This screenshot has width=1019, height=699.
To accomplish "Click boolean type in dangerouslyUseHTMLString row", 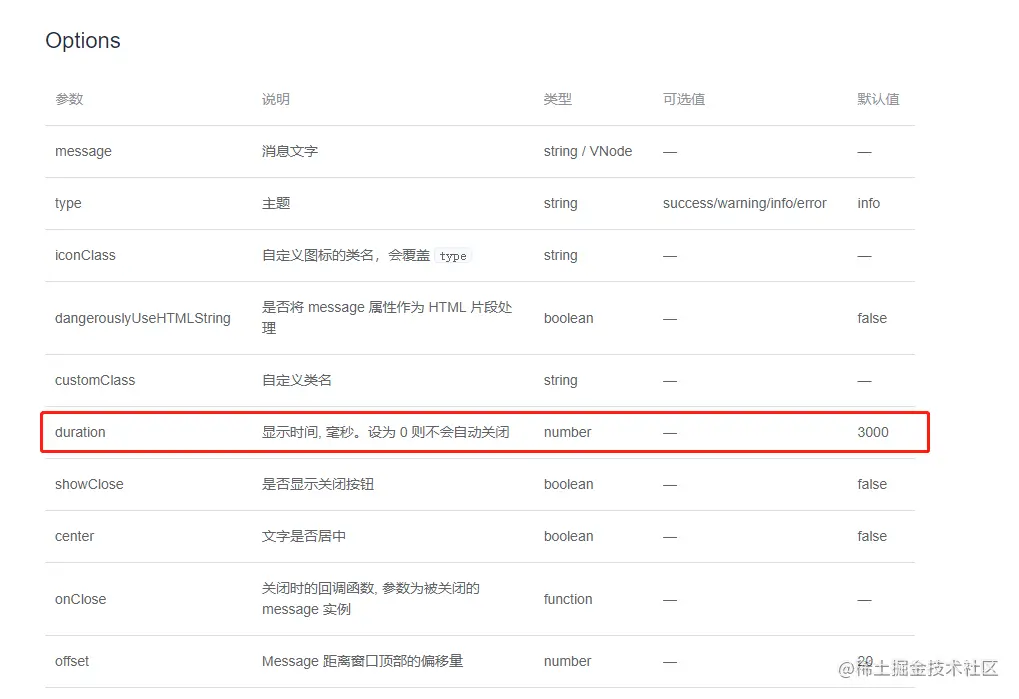I will tap(568, 318).
